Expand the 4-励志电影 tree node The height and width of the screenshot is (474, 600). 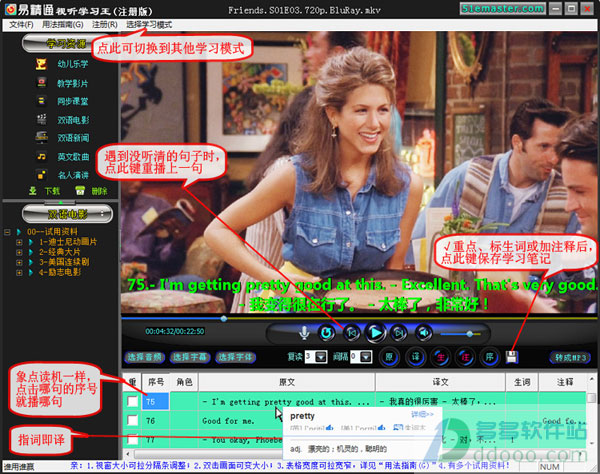(19, 273)
